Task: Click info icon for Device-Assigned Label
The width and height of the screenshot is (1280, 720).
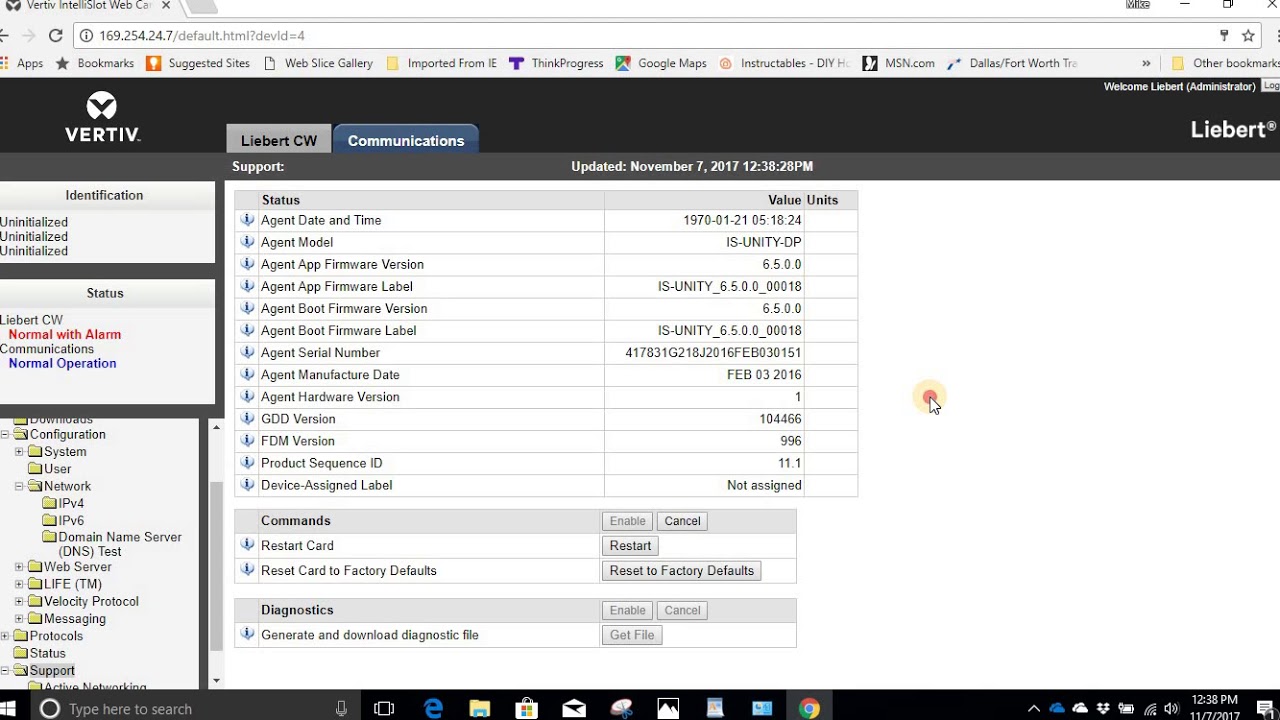Action: point(247,484)
